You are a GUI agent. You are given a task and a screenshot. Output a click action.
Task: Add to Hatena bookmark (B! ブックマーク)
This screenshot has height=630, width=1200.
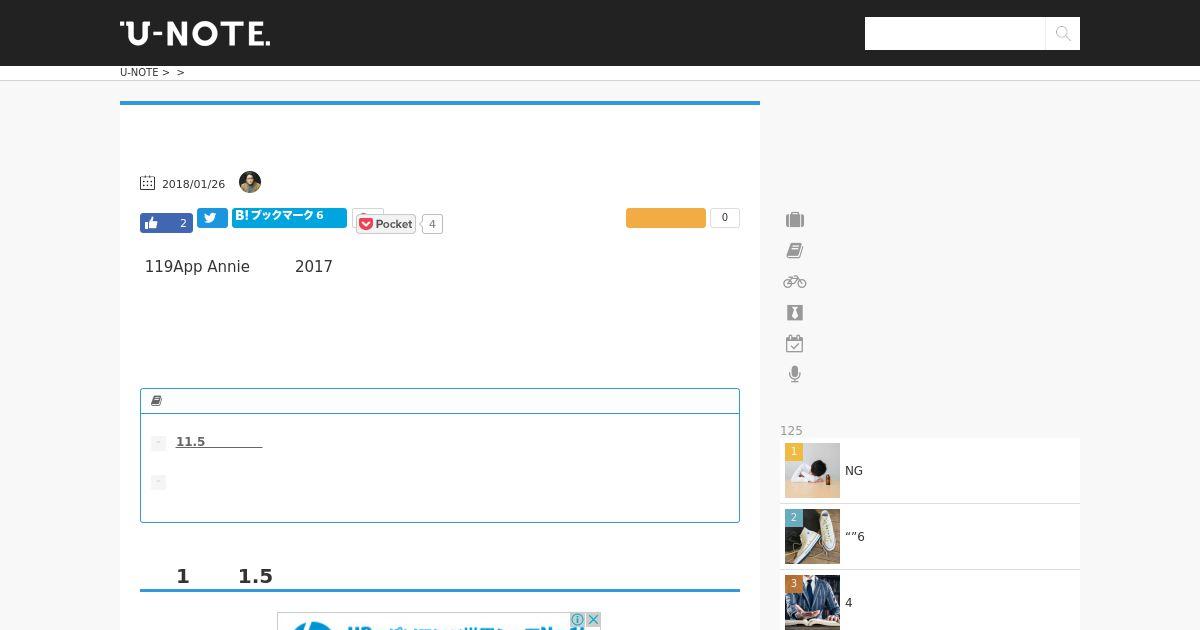tap(289, 216)
